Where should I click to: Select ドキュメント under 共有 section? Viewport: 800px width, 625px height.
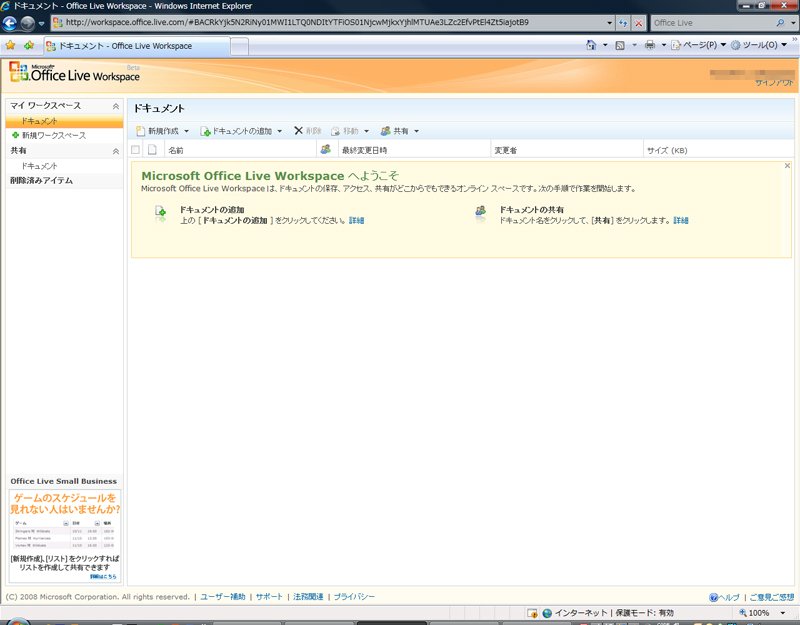[x=39, y=166]
